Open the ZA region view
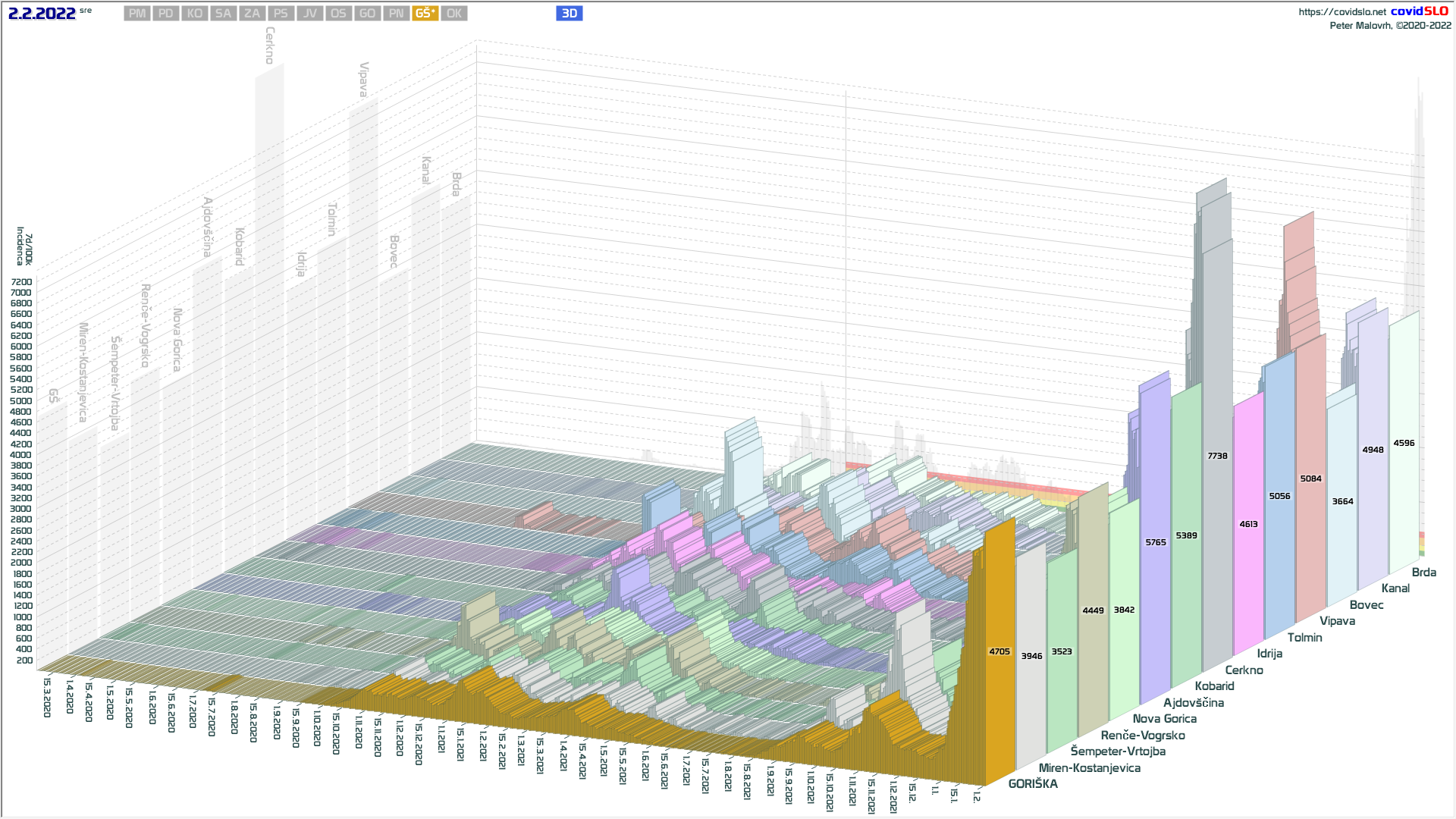Viewport: 1456px width, 819px height. click(x=252, y=14)
